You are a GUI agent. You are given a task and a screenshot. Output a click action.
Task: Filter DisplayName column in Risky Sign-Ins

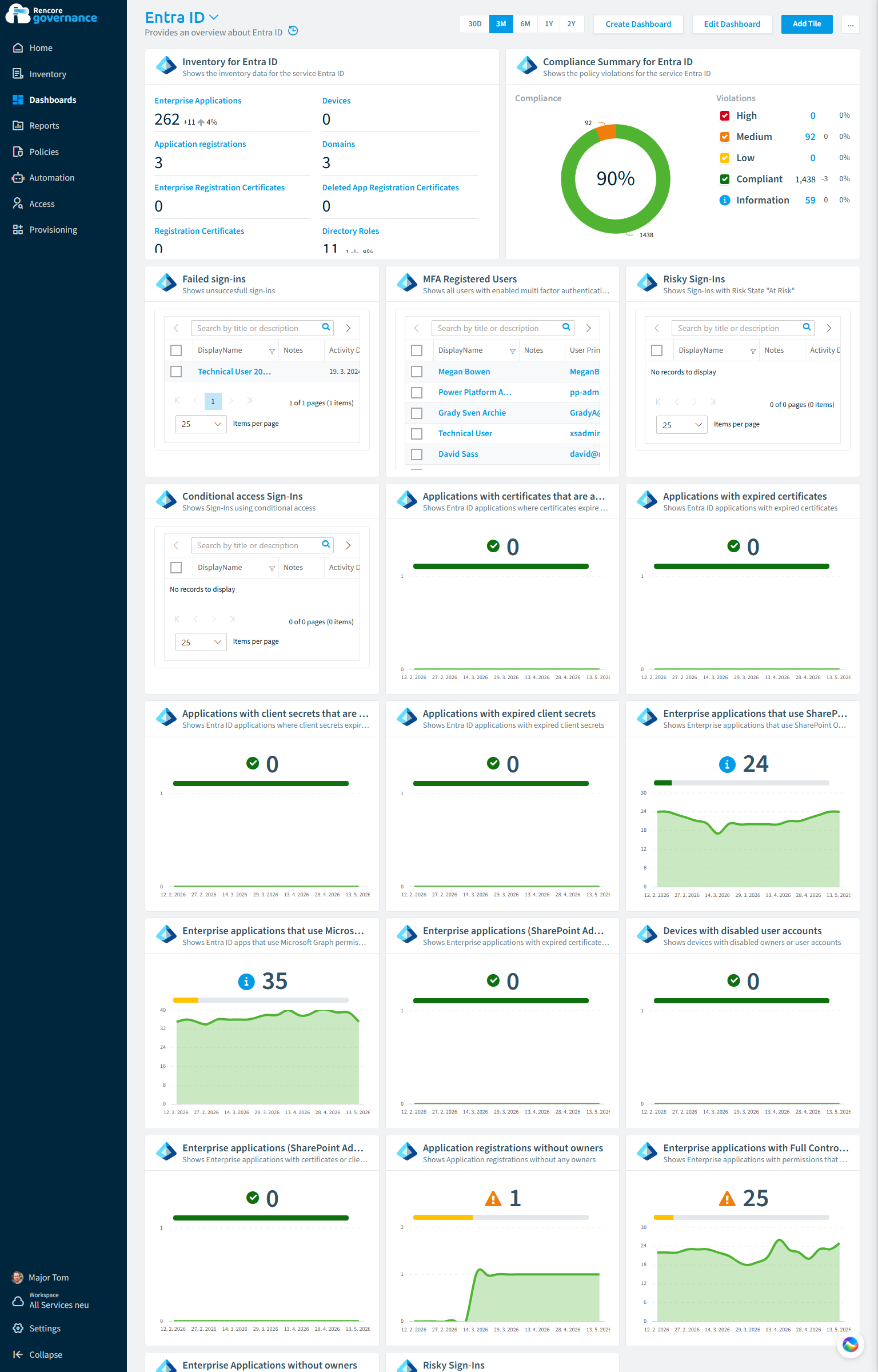click(x=753, y=351)
